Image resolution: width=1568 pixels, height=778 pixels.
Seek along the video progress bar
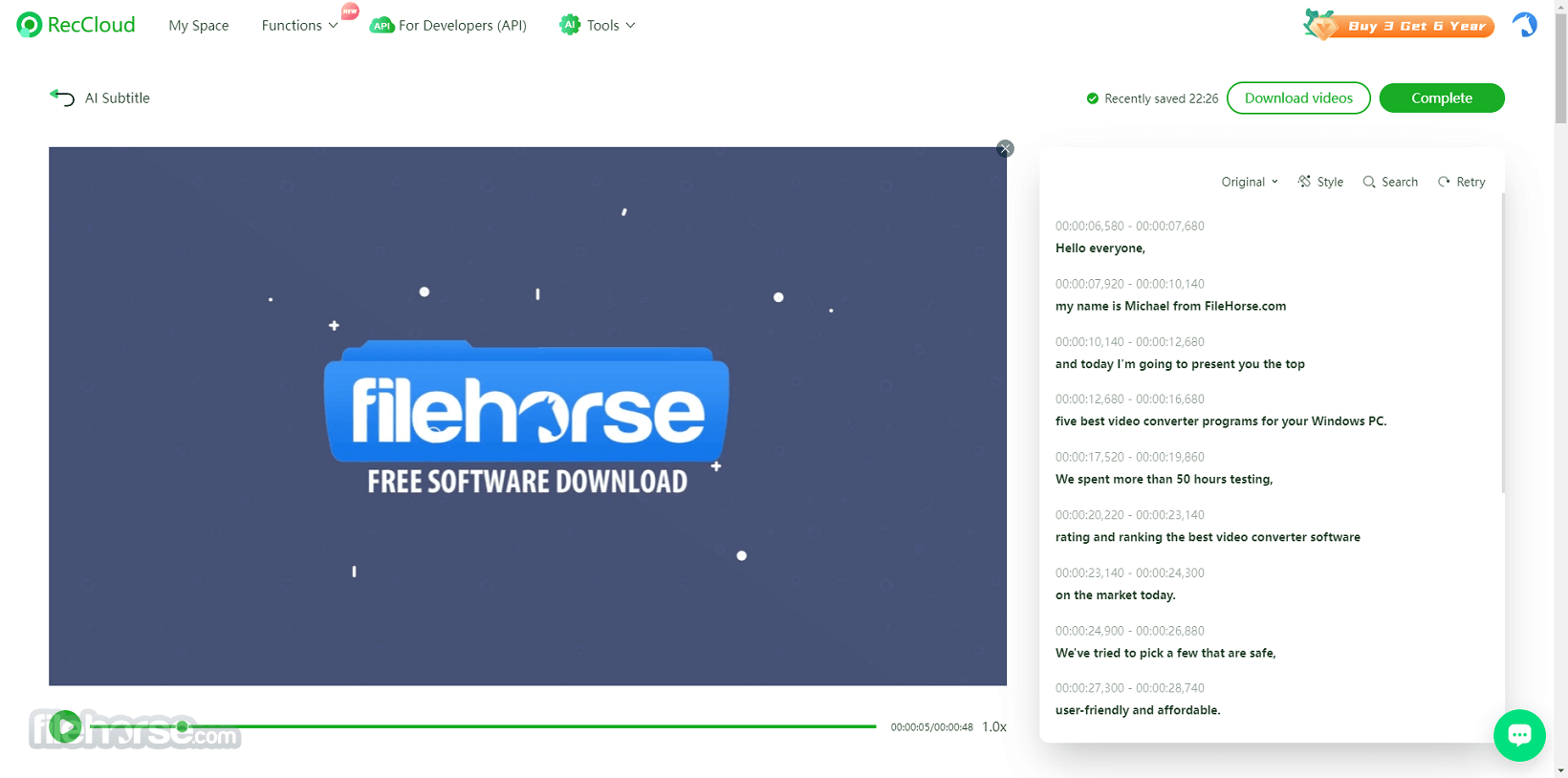483,726
